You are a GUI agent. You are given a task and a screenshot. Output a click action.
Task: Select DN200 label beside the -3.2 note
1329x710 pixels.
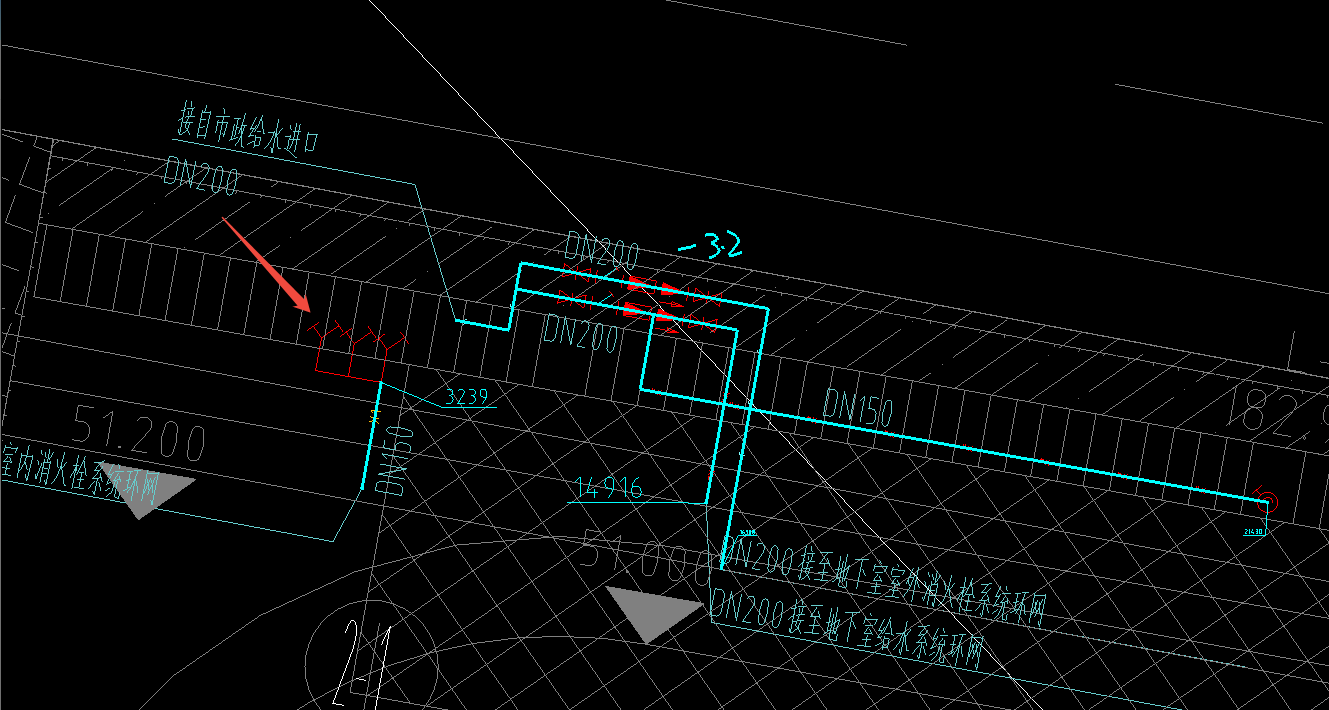(602, 251)
